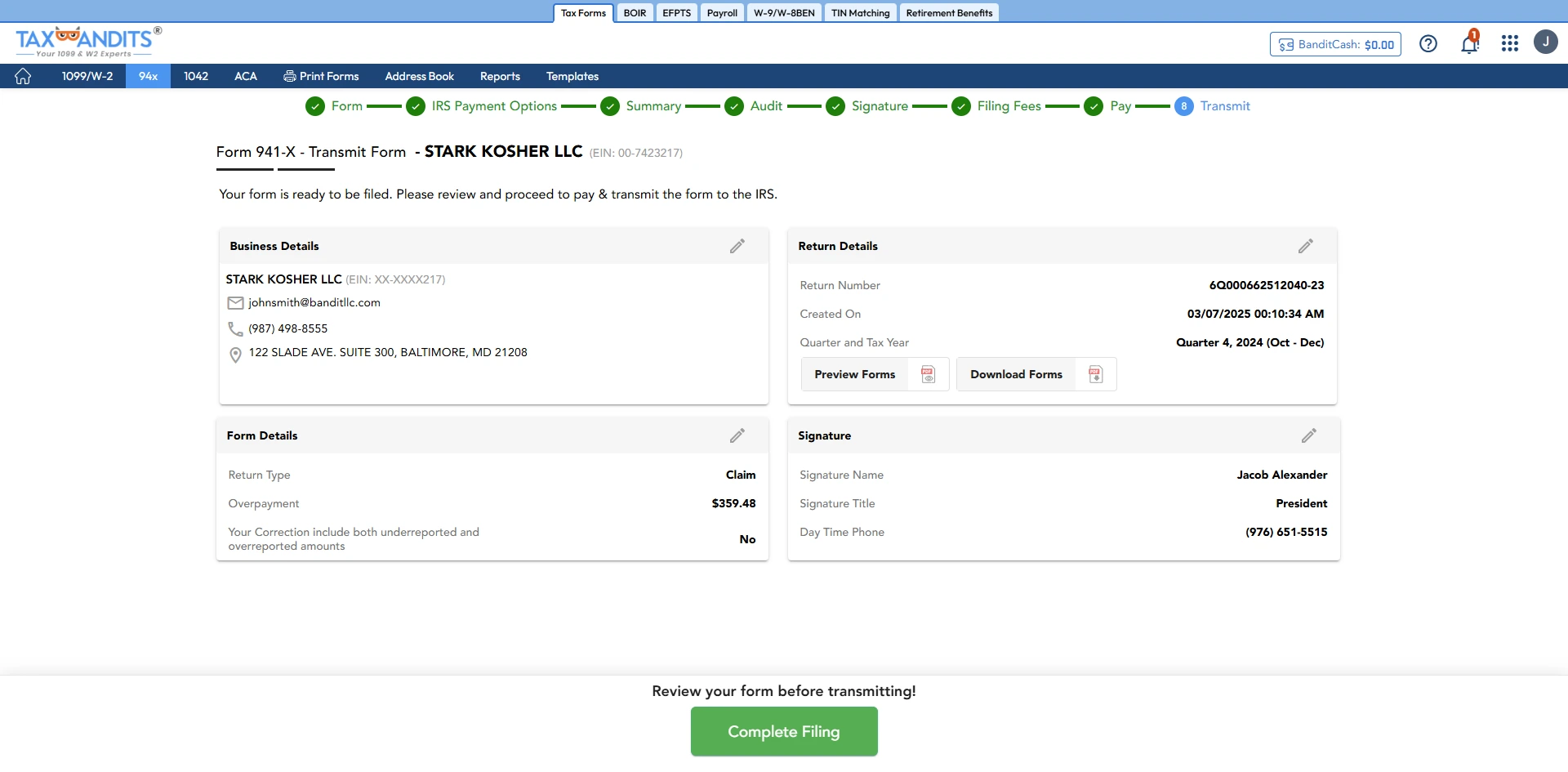The width and height of the screenshot is (1568, 772).
Task: Click the Transmit step label
Action: pyautogui.click(x=1225, y=106)
